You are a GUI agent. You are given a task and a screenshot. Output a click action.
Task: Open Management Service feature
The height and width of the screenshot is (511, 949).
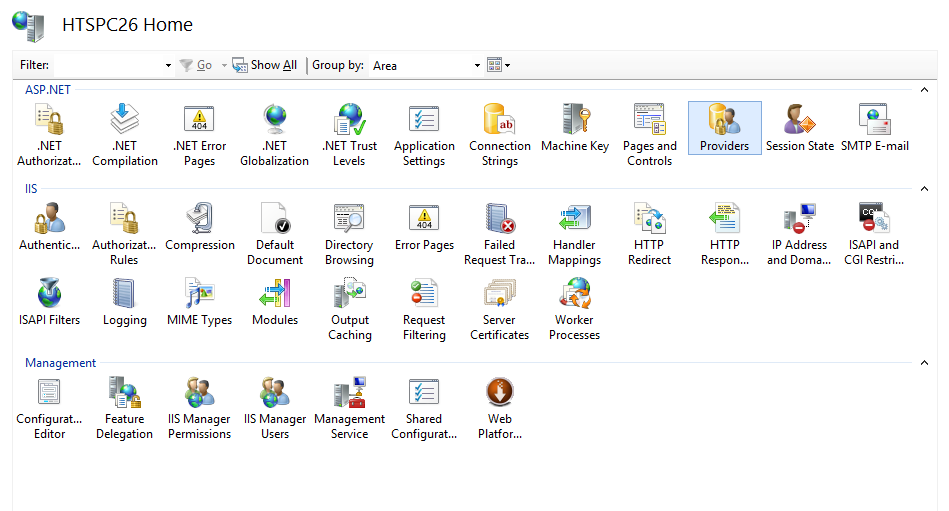(349, 408)
